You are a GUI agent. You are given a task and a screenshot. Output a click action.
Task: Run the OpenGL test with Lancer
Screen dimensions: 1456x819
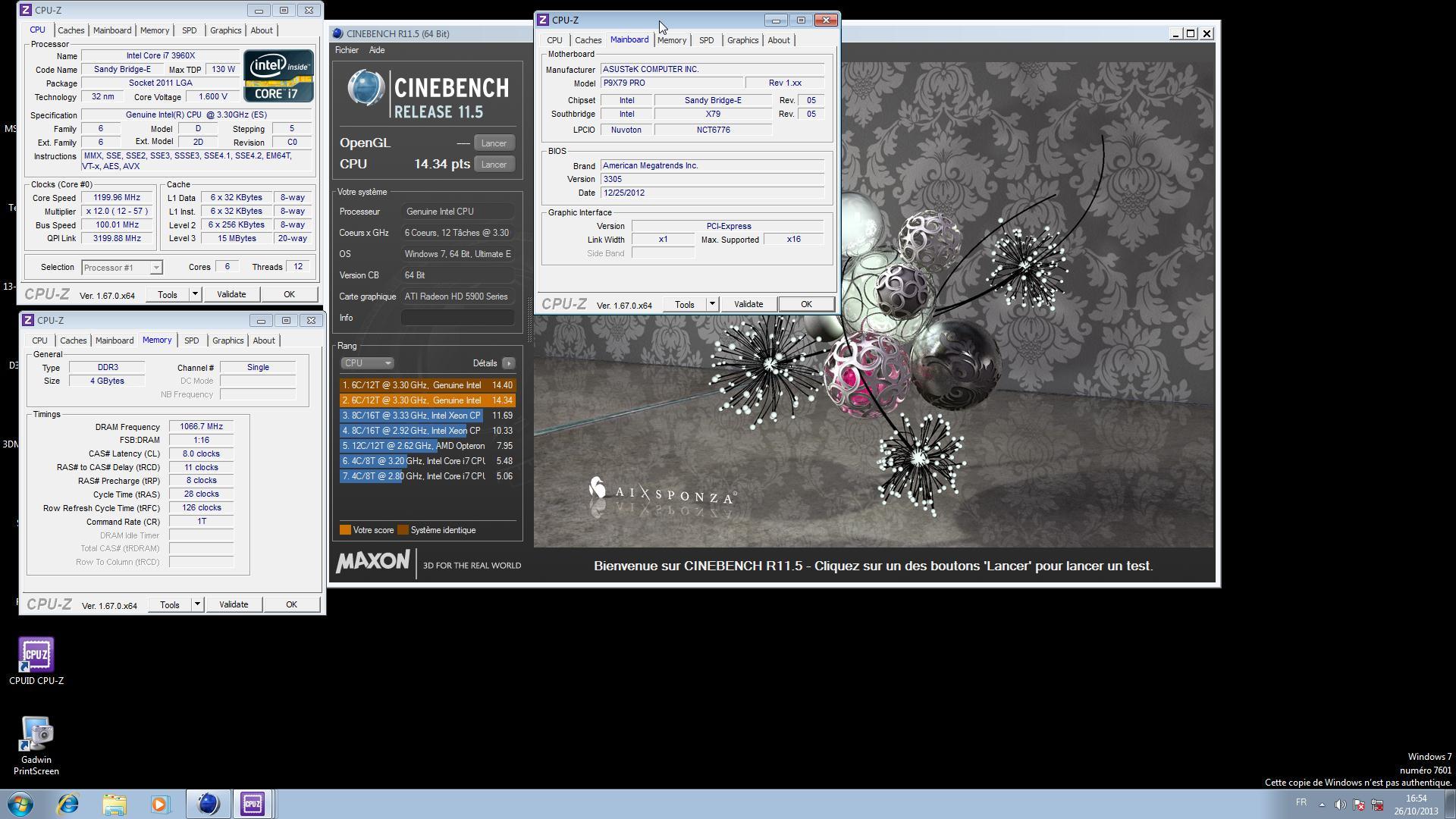click(494, 143)
